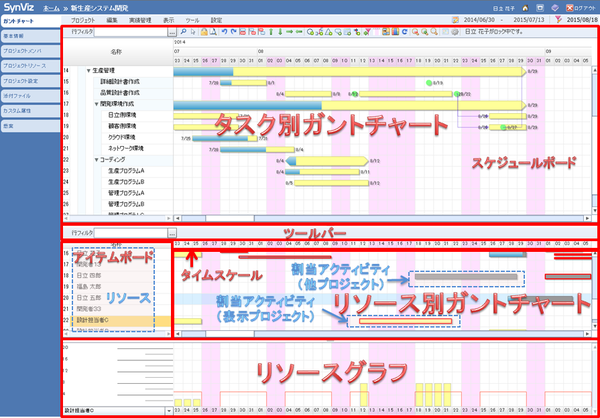Click the コーディング summary Gantt bar
The height and width of the screenshot is (418, 600).
pyautogui.click(x=327, y=161)
